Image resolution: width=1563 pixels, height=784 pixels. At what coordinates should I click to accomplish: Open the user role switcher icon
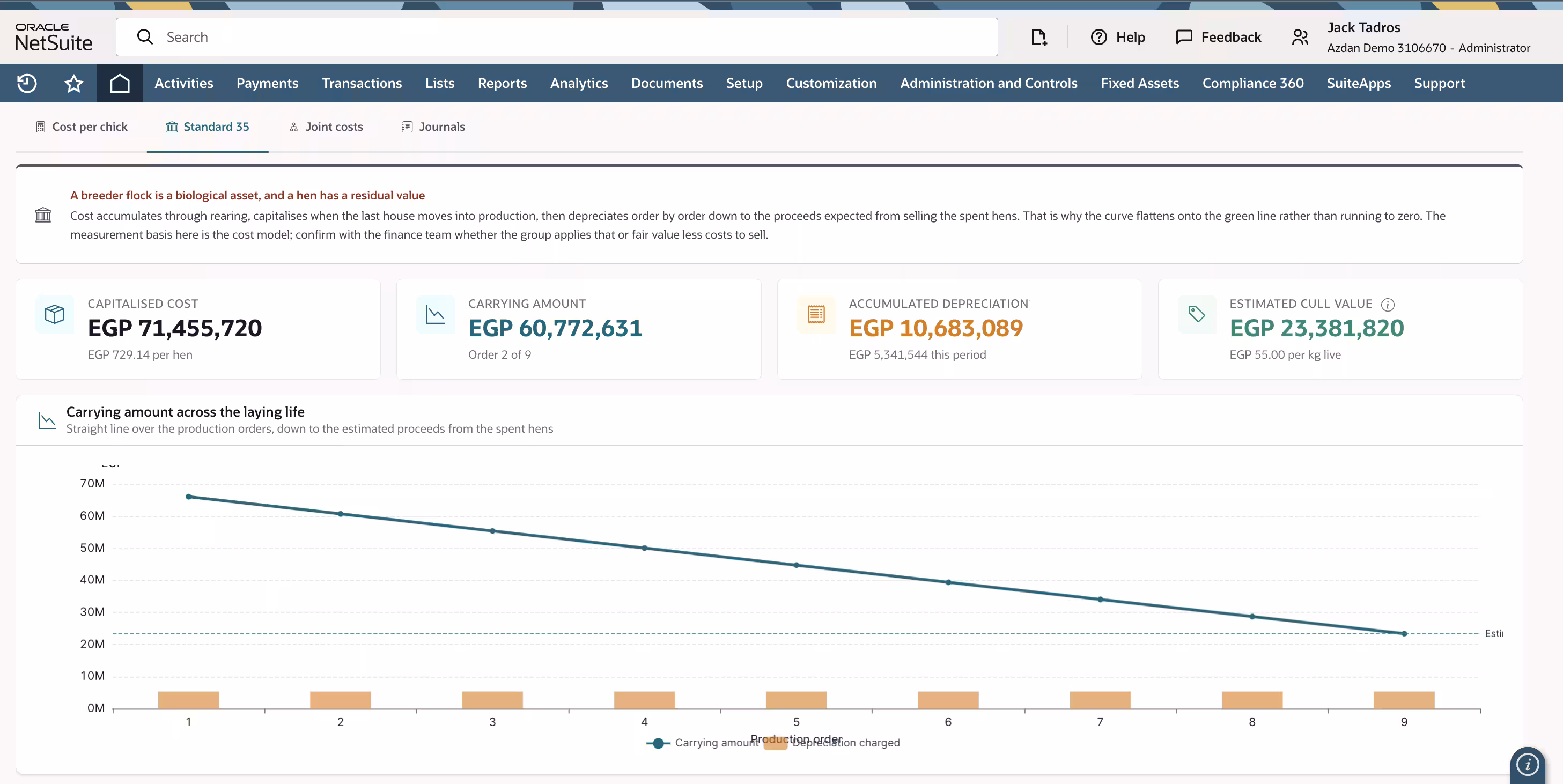pyautogui.click(x=1300, y=38)
